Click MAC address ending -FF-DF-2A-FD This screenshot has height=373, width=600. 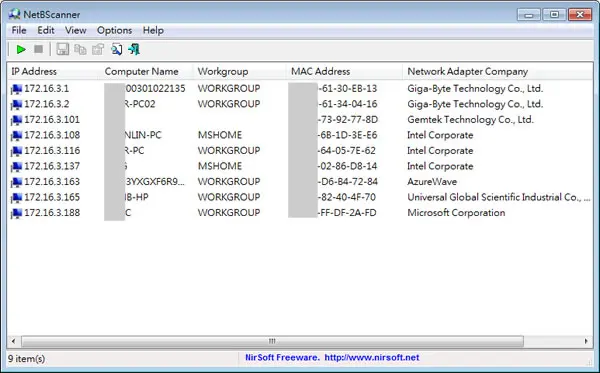click(347, 212)
